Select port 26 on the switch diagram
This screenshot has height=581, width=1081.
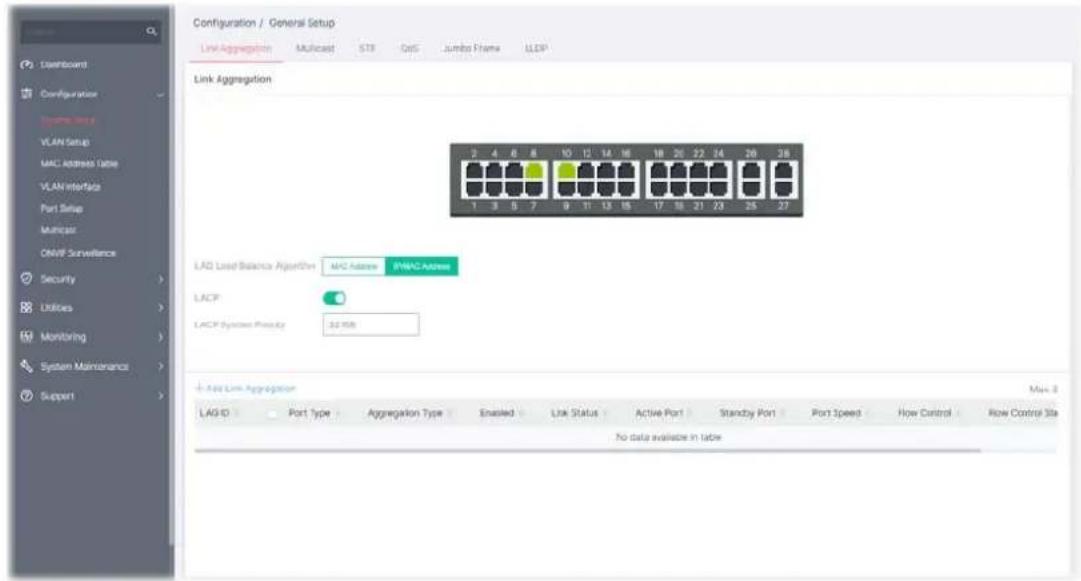point(751,170)
